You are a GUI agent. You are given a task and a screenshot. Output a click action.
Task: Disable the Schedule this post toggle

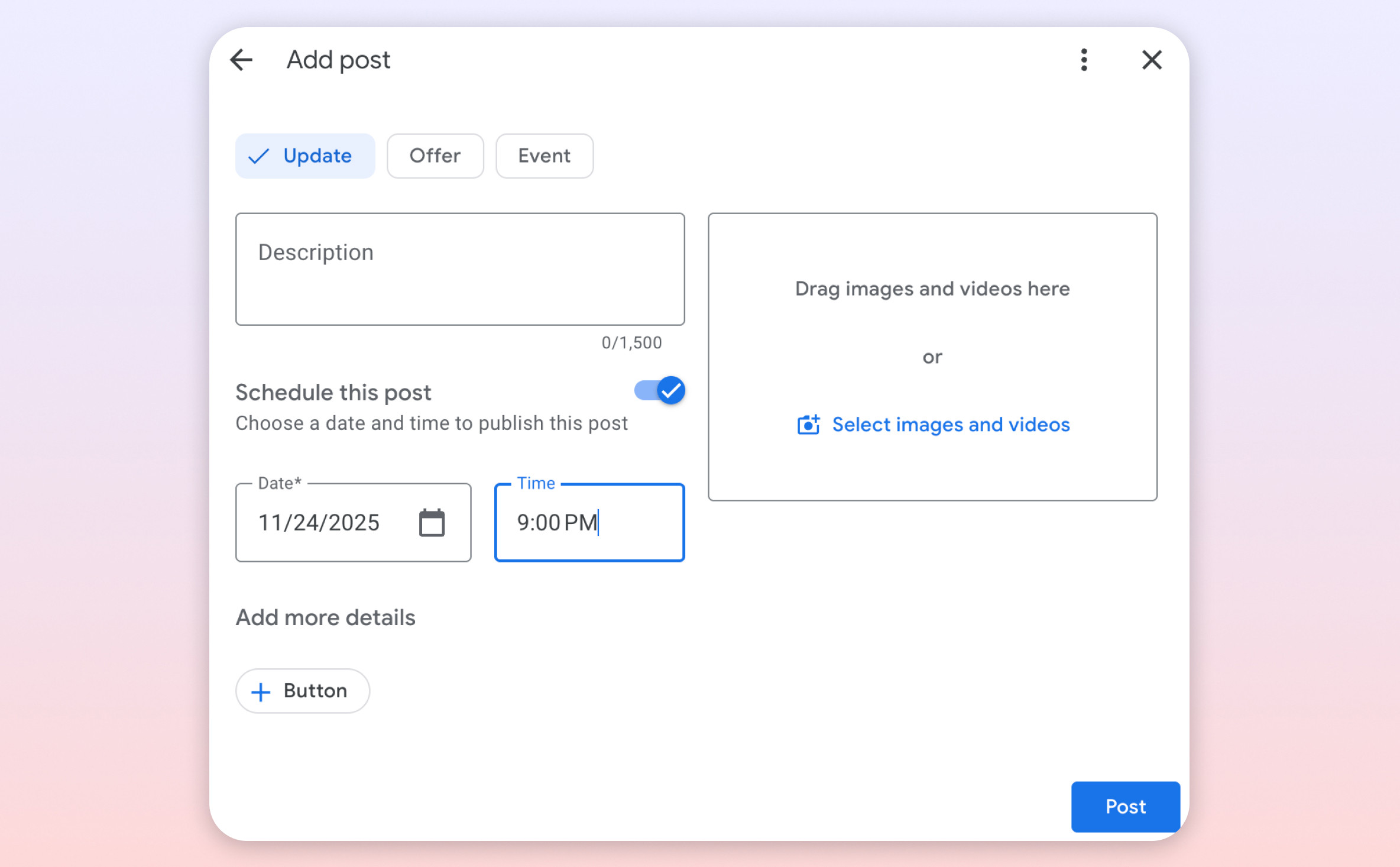[x=659, y=390]
